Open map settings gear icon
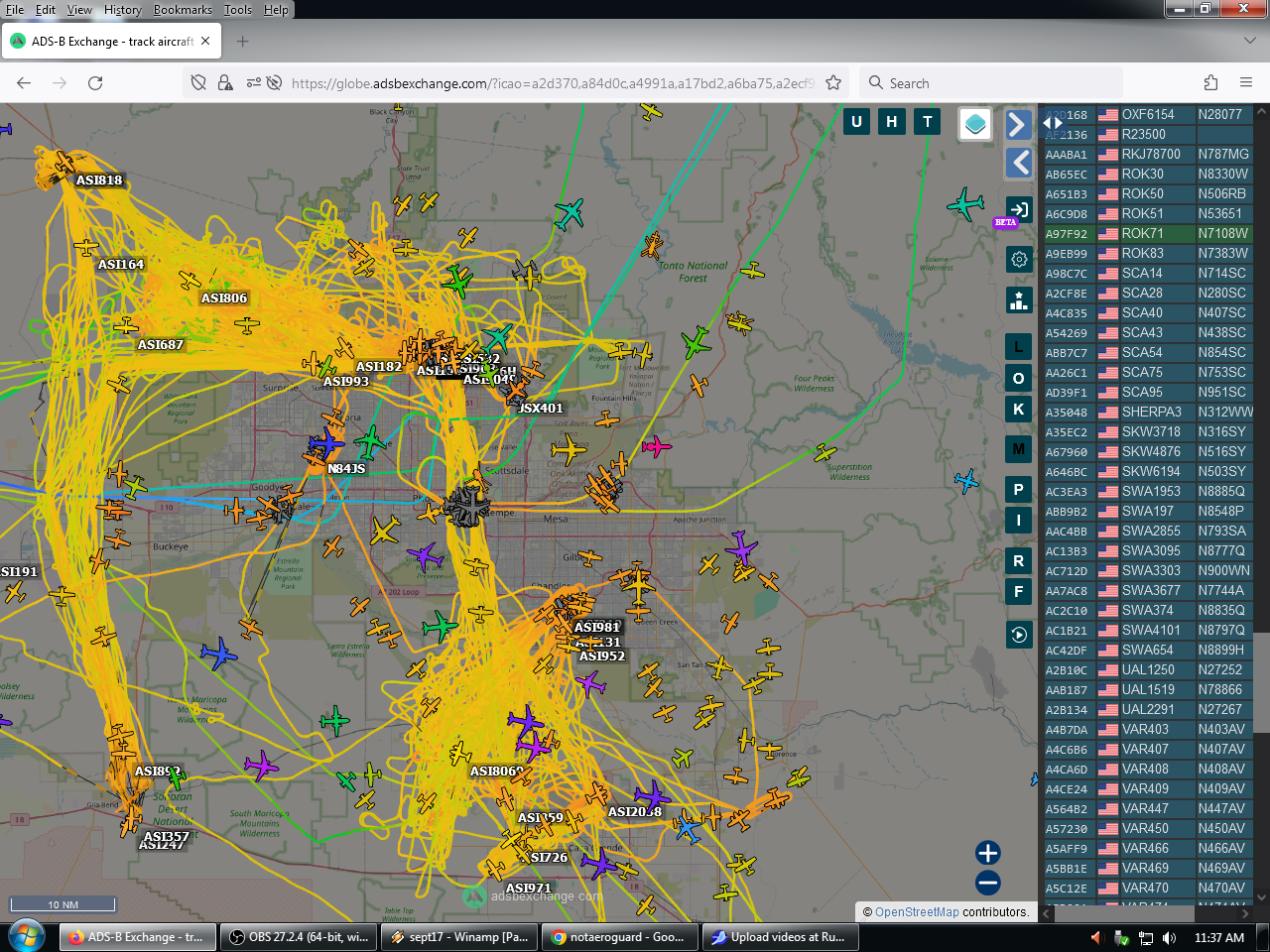 [1019, 260]
